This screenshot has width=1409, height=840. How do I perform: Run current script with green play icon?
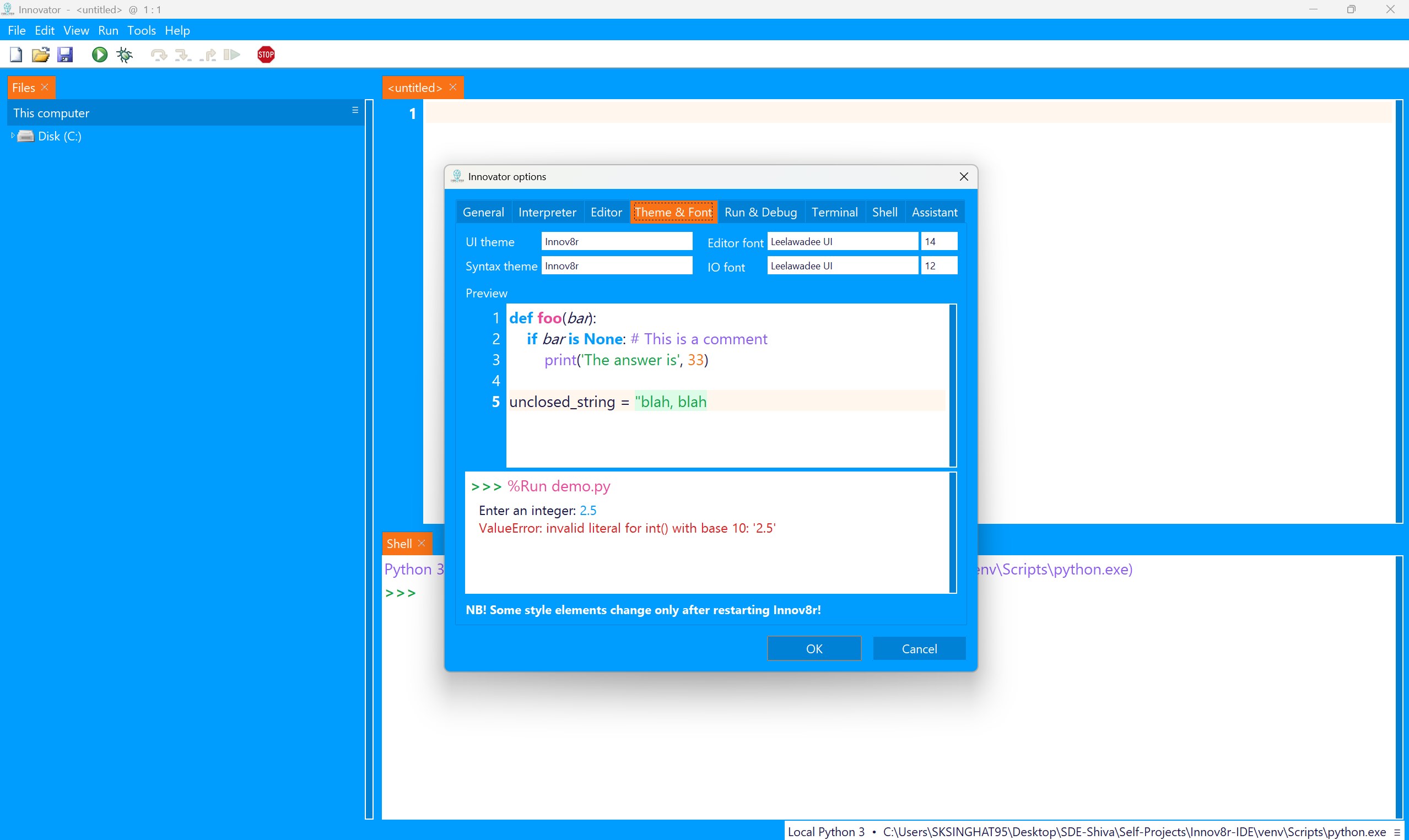pyautogui.click(x=100, y=55)
